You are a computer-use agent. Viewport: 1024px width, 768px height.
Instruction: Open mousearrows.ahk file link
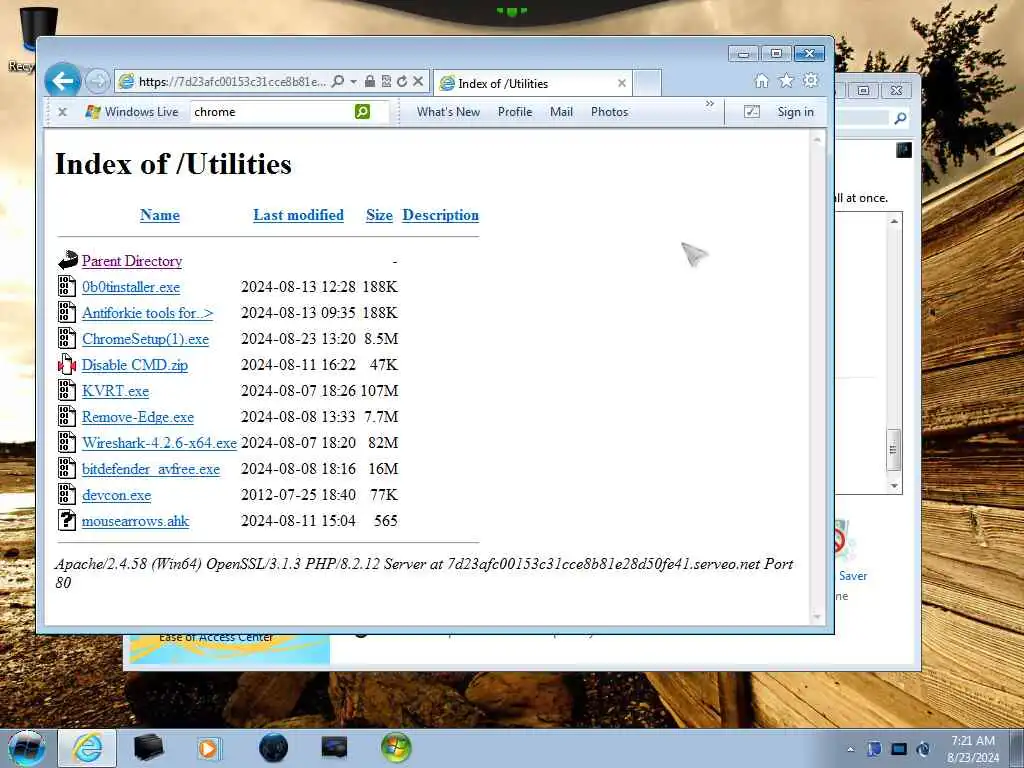tap(136, 521)
